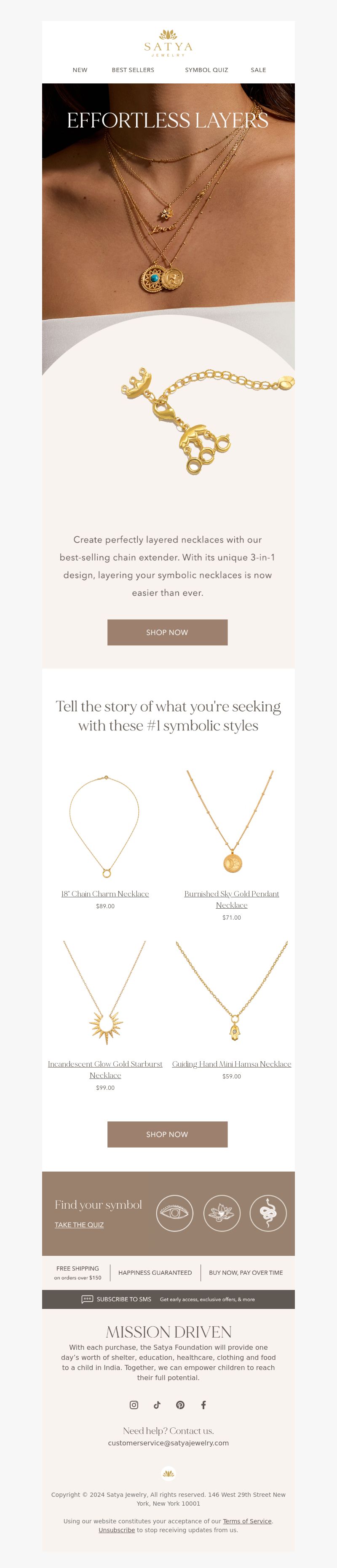Click the small lotus logo in footer
The width and height of the screenshot is (337, 1568).
[168, 1473]
